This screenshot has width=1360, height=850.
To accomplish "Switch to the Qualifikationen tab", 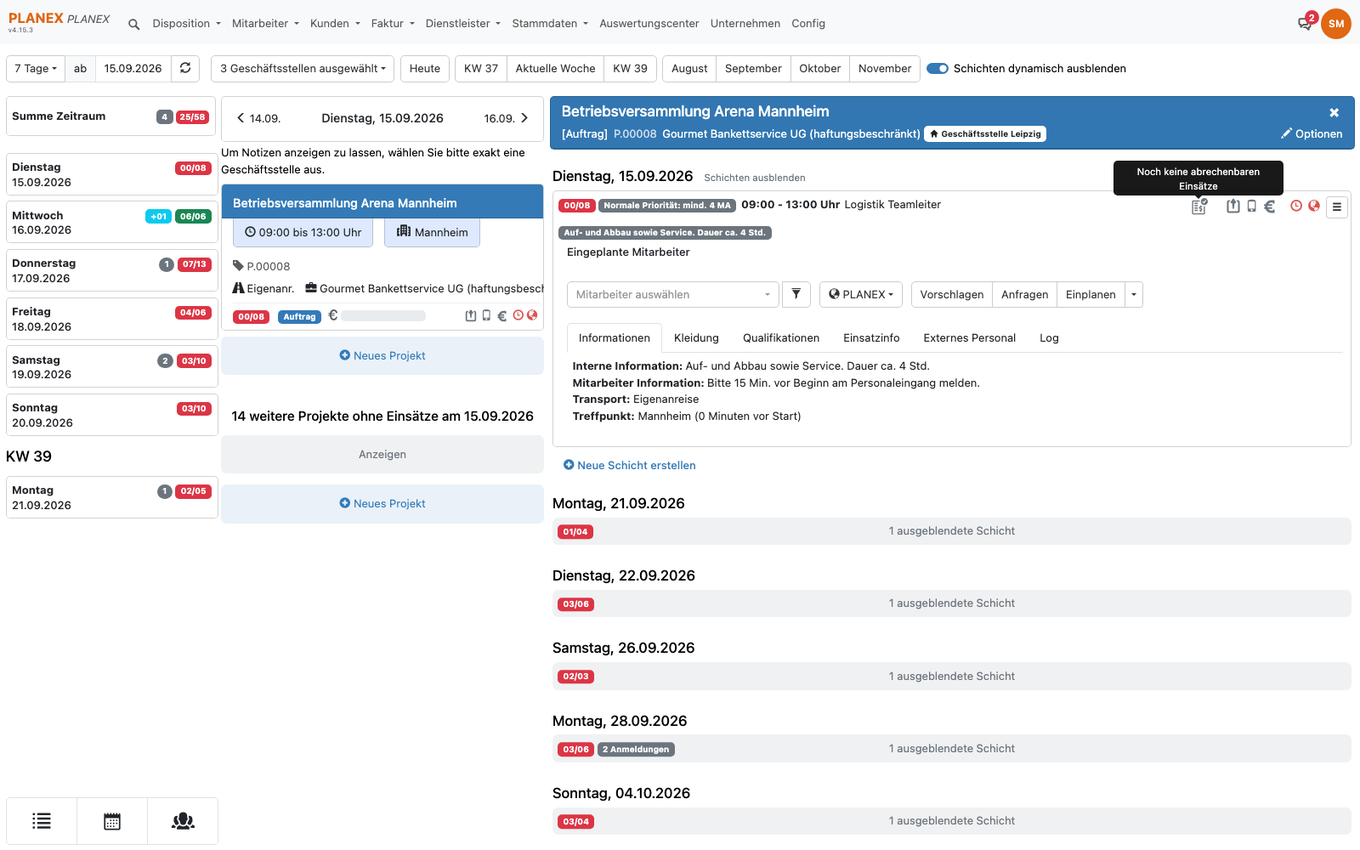I will (x=781, y=338).
